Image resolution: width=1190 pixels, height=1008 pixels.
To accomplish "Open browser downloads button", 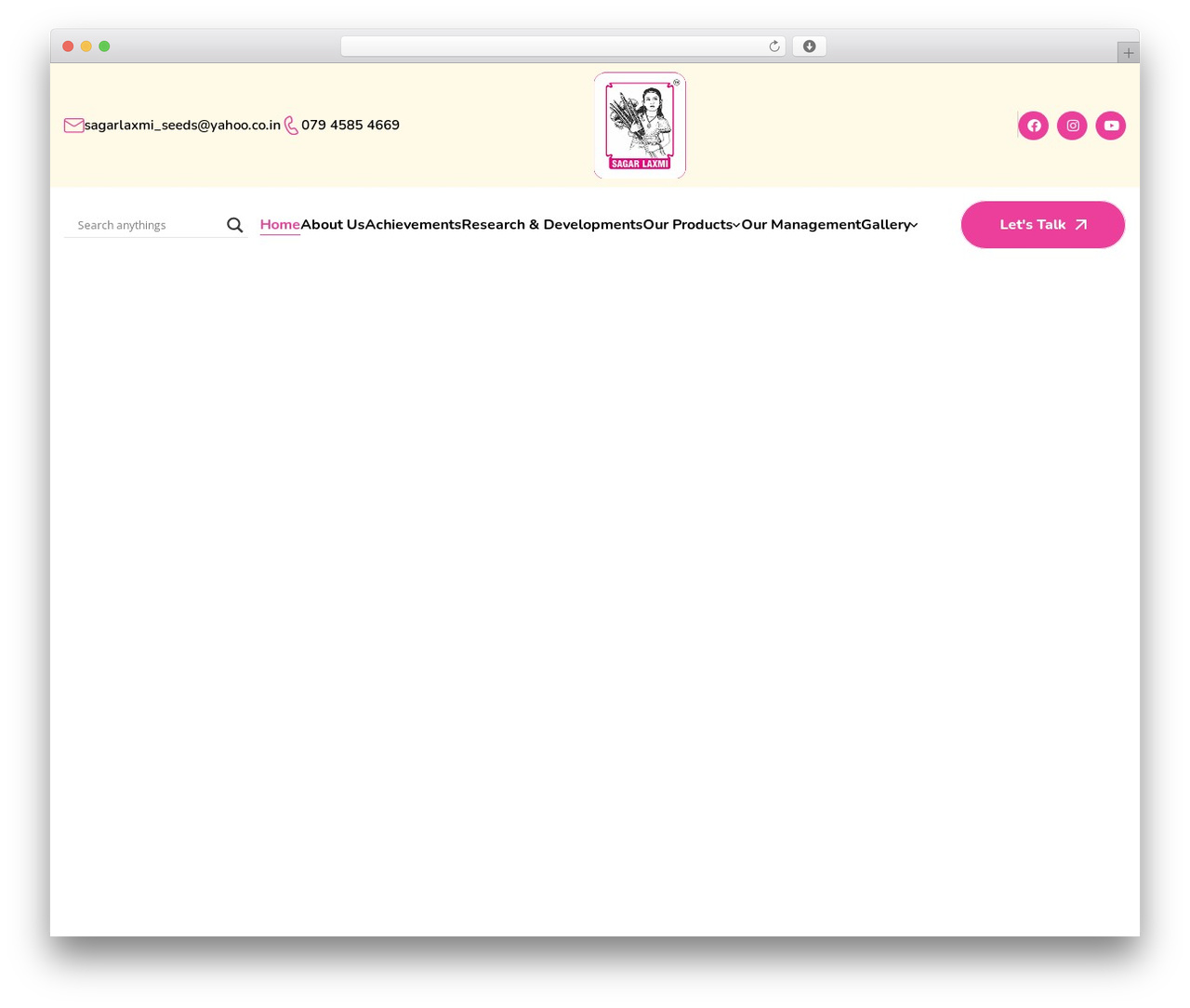I will coord(810,46).
